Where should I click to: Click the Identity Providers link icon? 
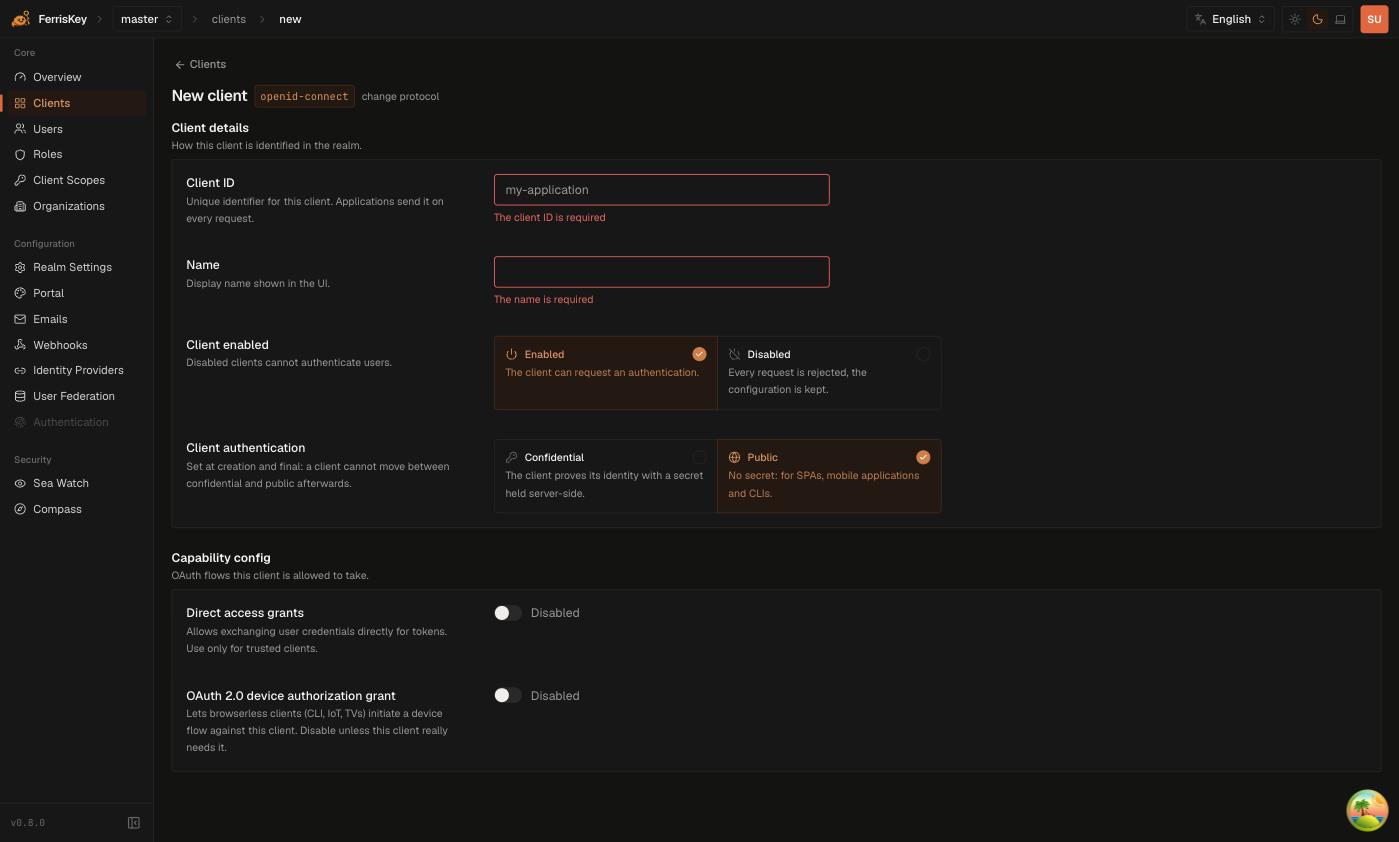[20, 370]
